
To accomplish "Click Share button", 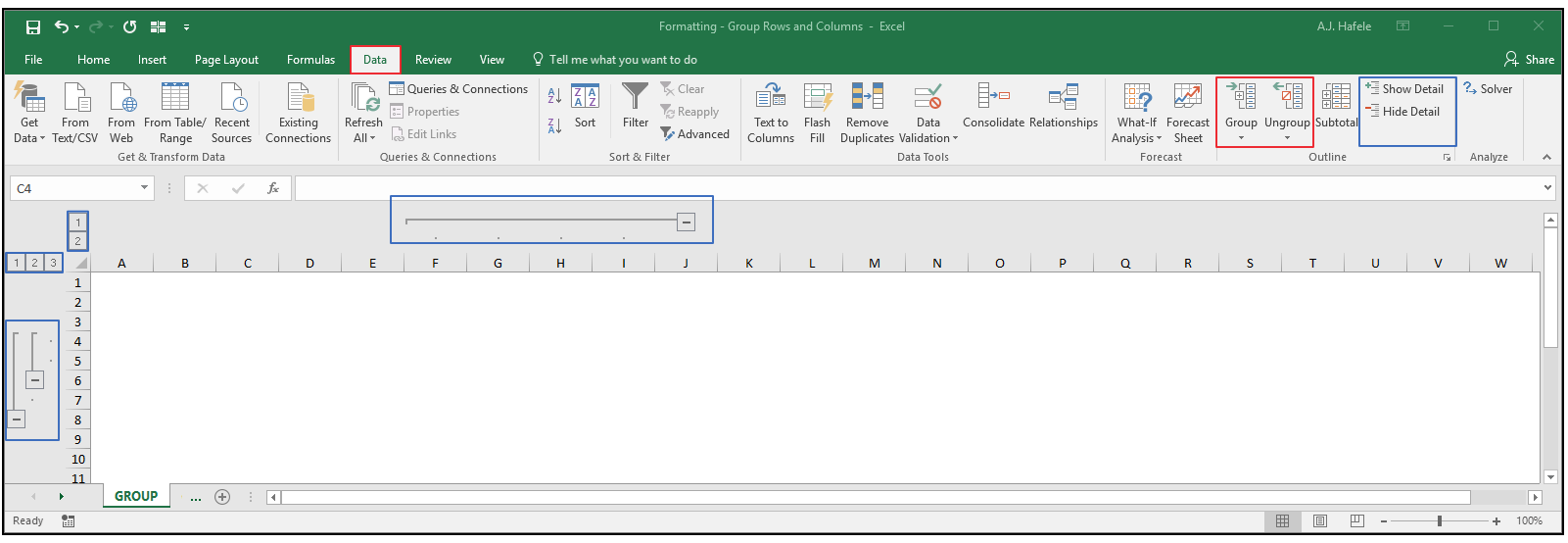I will pyautogui.click(x=1530, y=60).
